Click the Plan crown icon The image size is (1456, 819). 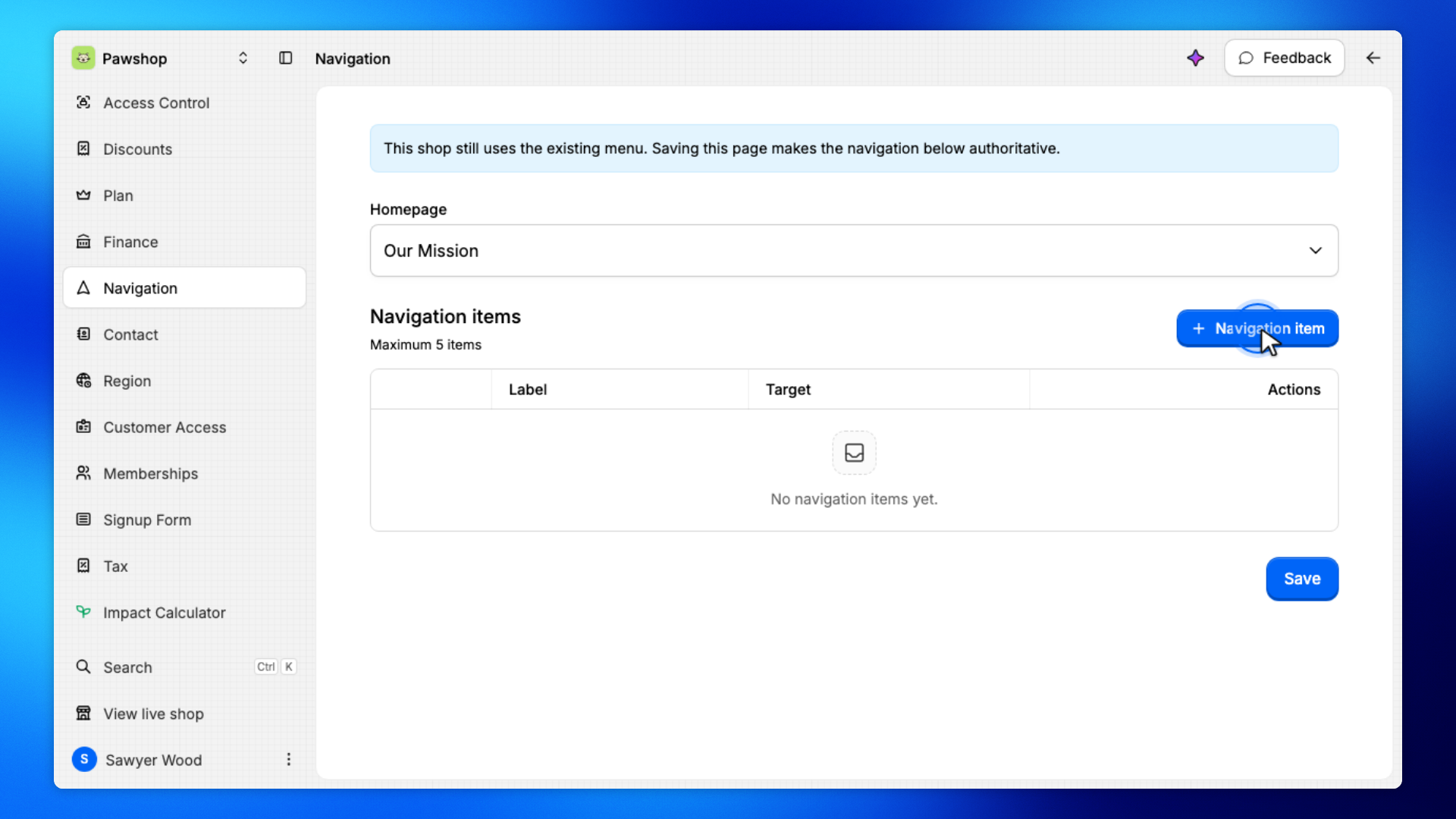[x=83, y=195]
